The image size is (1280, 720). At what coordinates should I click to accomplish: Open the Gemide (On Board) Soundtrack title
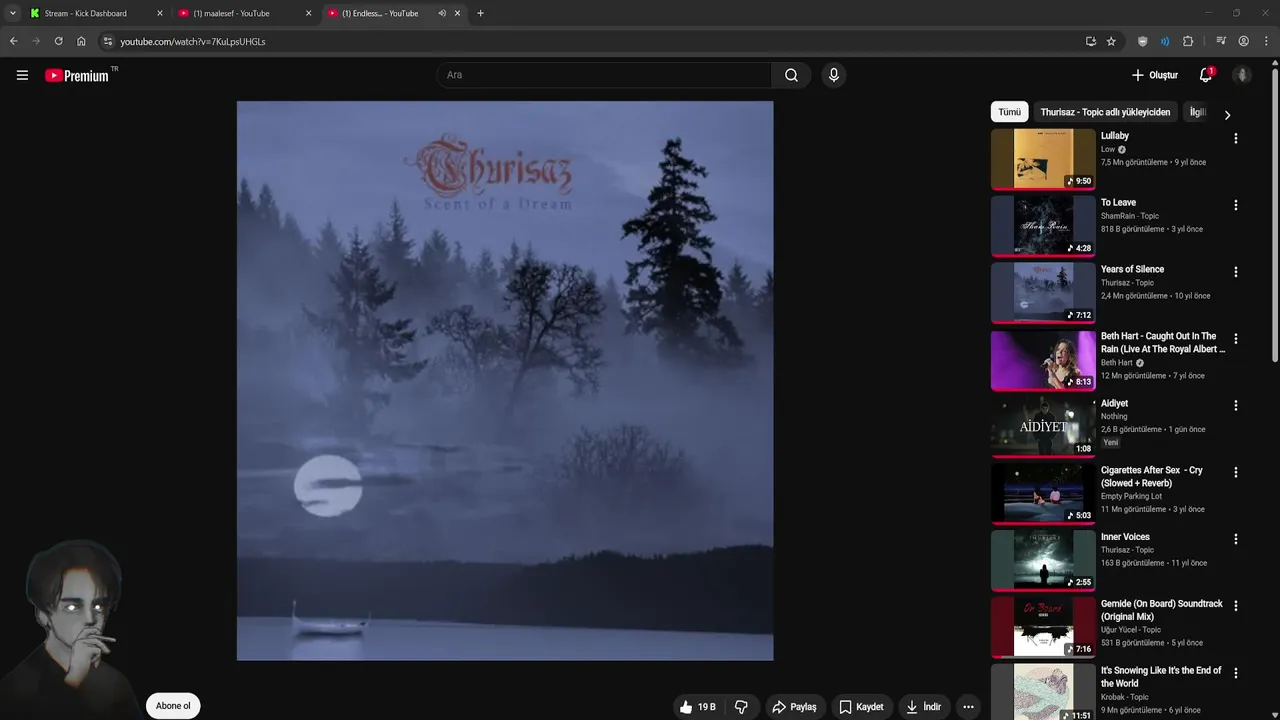coord(1161,610)
